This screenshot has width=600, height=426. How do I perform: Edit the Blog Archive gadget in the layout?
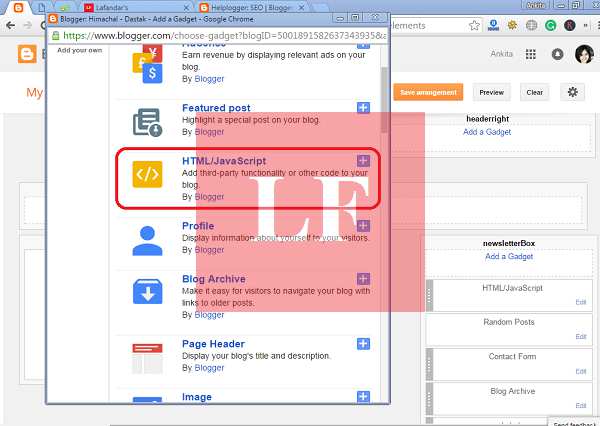[580, 405]
